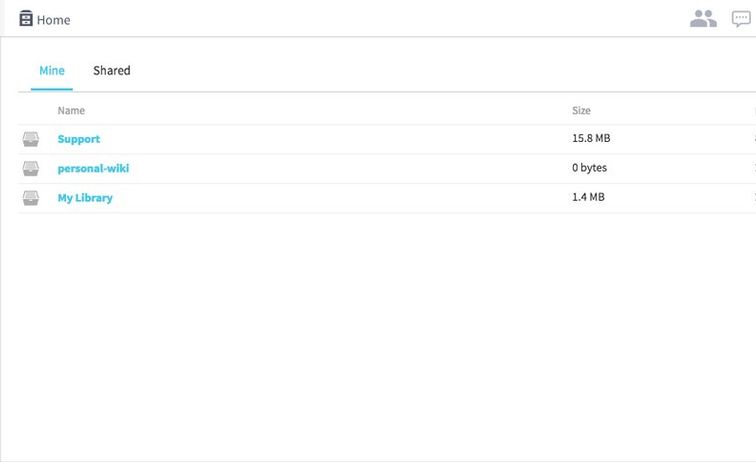Image resolution: width=756 pixels, height=462 pixels.
Task: Click the 0 bytes size cell
Action: coord(589,168)
